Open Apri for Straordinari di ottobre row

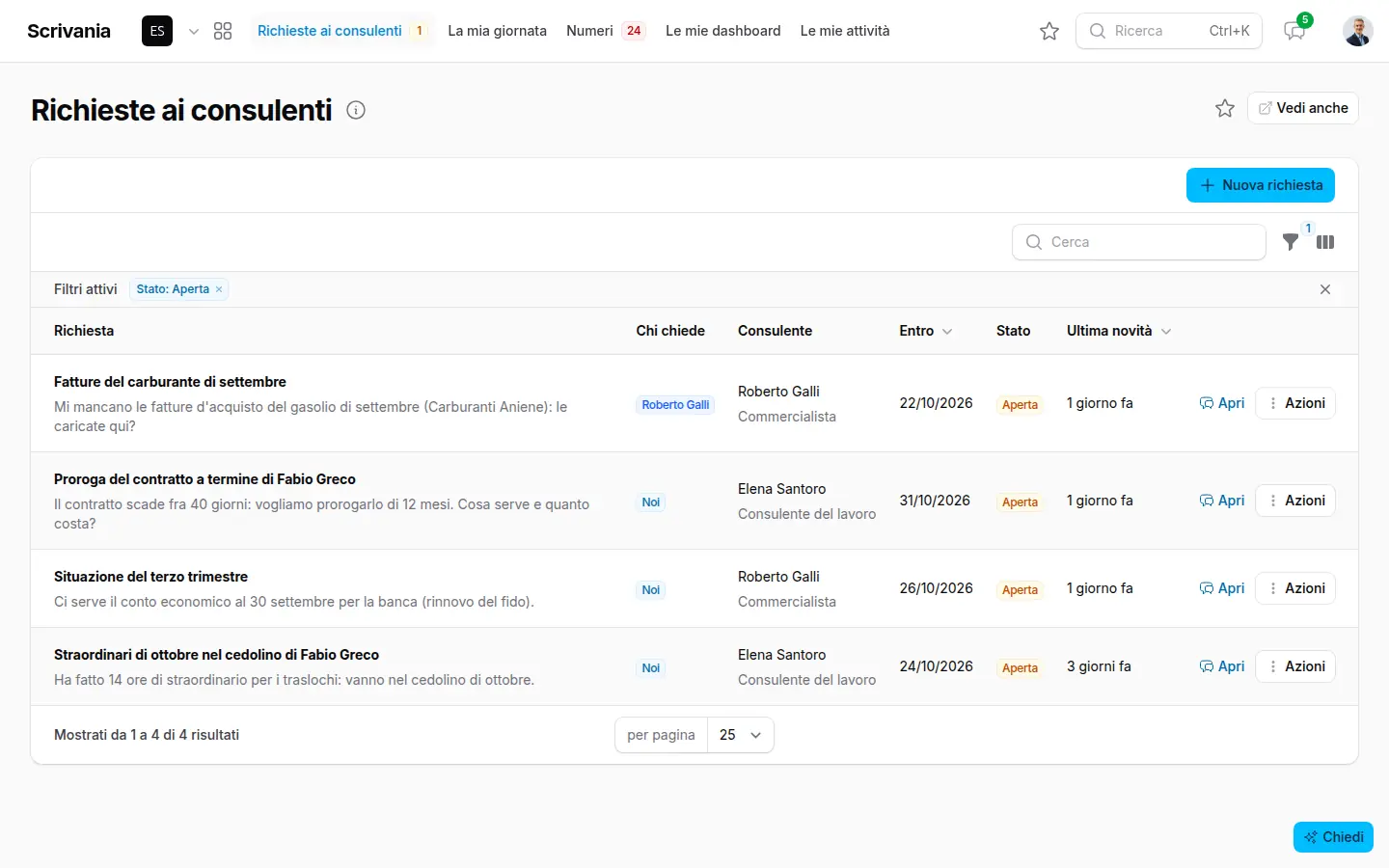(x=1222, y=666)
